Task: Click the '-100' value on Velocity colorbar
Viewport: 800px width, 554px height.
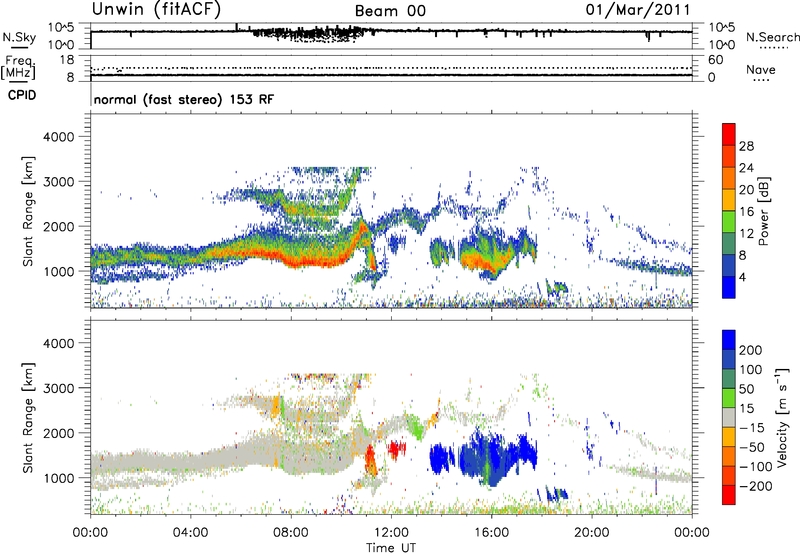Action: tap(756, 467)
